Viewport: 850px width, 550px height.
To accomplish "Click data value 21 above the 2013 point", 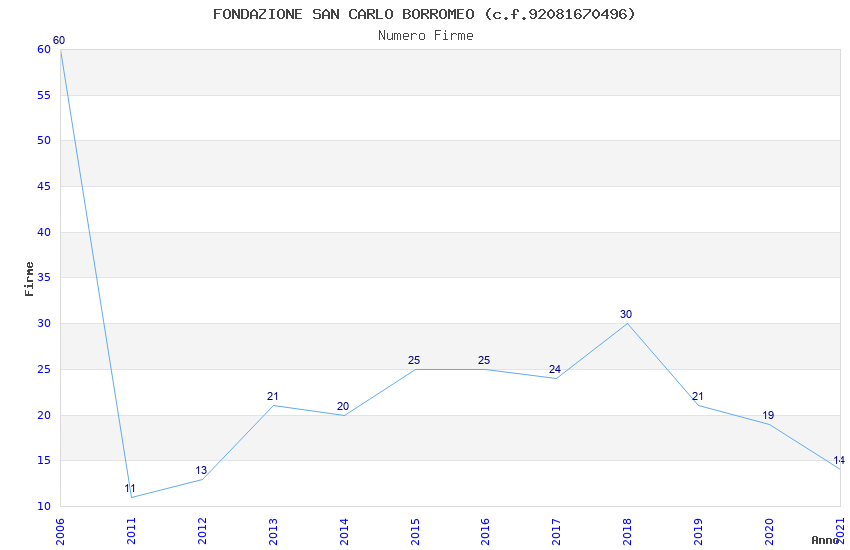I will click(272, 397).
